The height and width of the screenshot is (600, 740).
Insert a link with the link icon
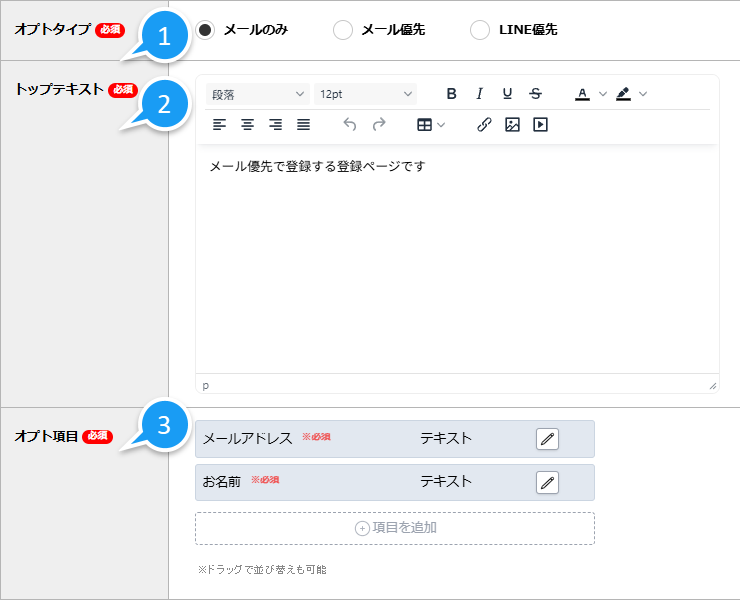pyautogui.click(x=484, y=125)
